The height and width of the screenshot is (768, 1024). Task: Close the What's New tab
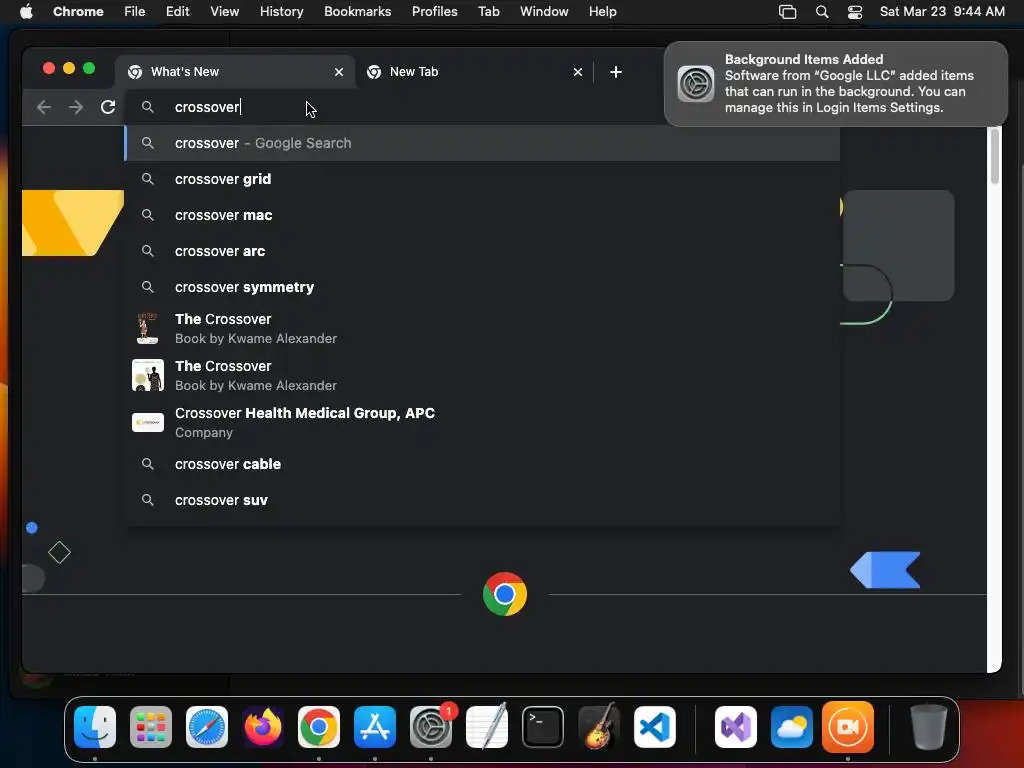coord(338,72)
